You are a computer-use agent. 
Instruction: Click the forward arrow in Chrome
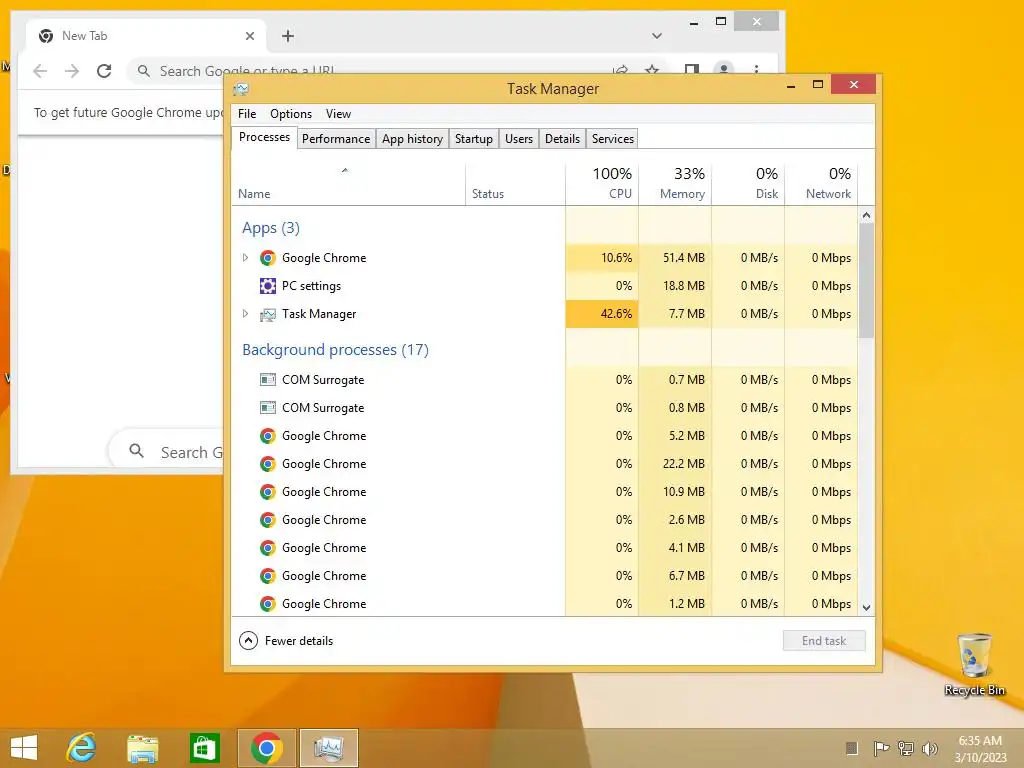[x=72, y=71]
